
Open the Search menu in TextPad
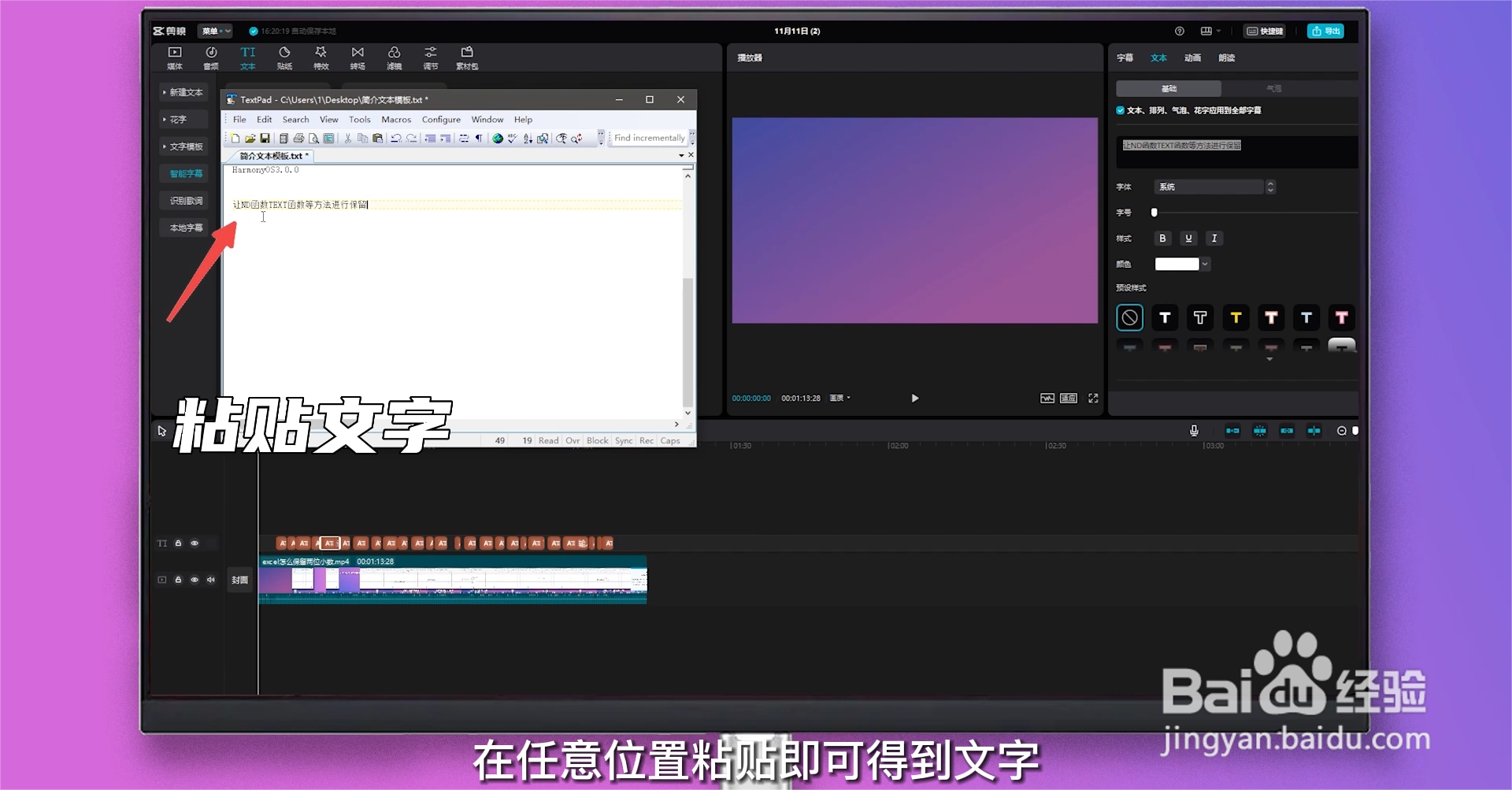(x=295, y=120)
